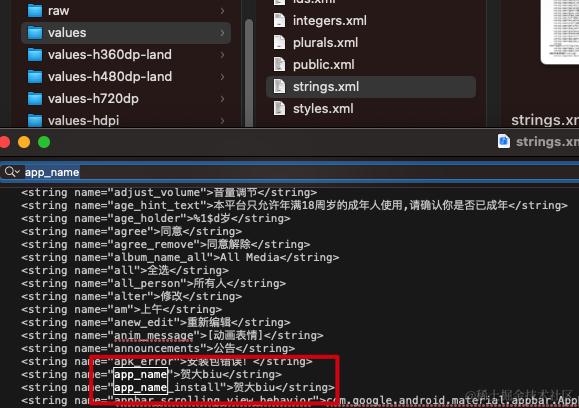Click the integers.xml file icon
This screenshot has height=408, width=579.
pos(280,21)
